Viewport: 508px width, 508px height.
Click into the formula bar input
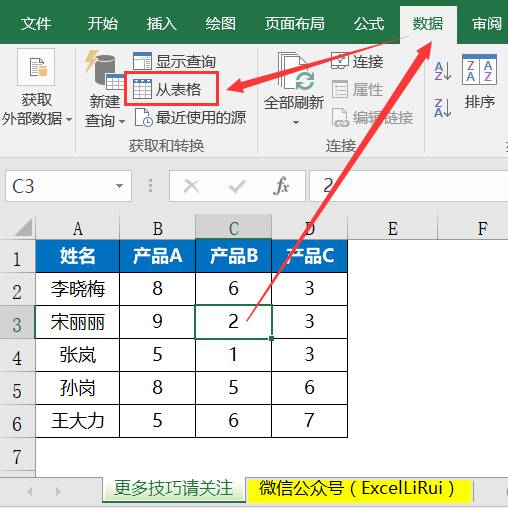409,186
